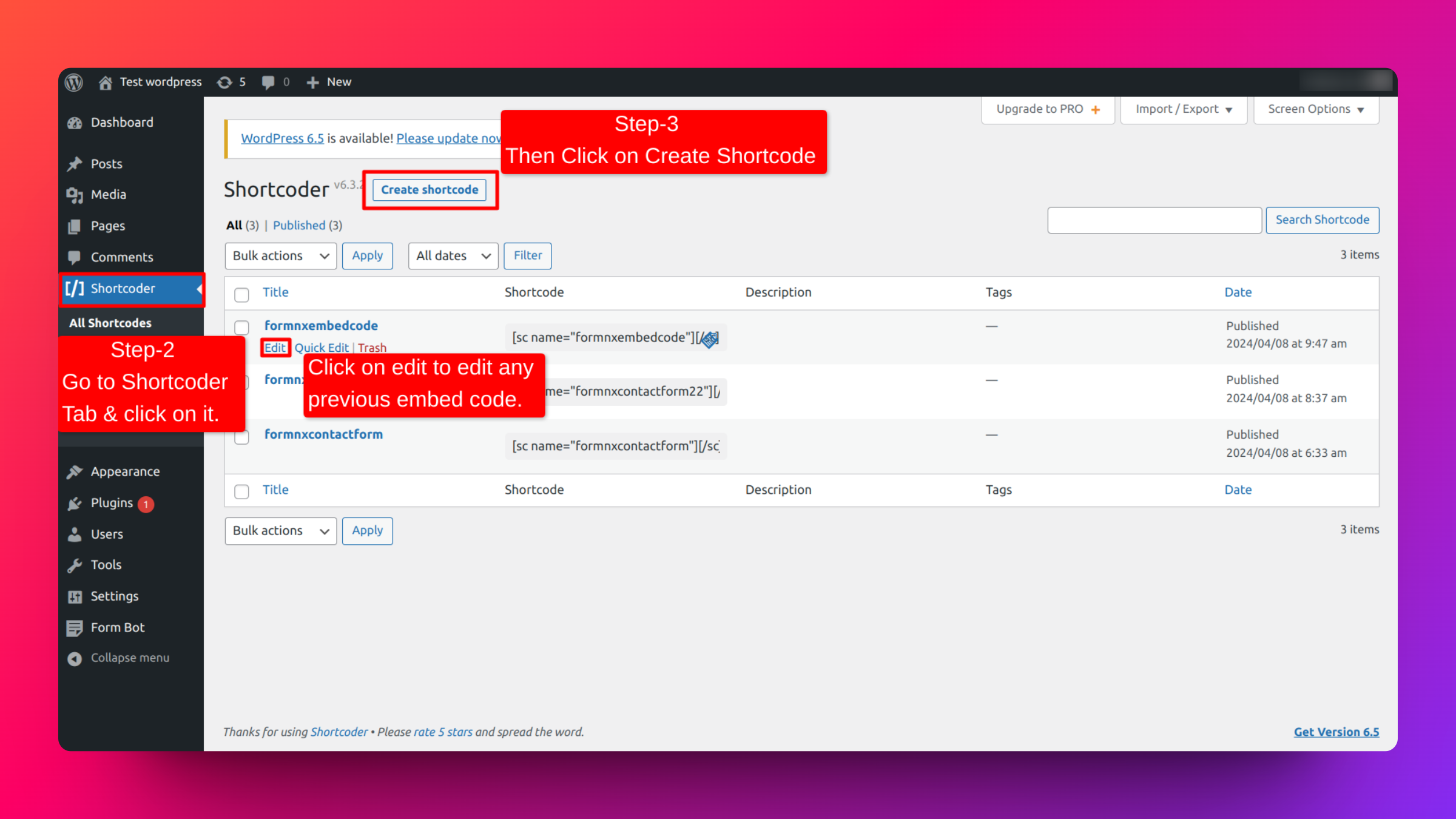Screen dimensions: 1456x819
Task: Click the Shortcoder link in footer
Action: point(339,732)
